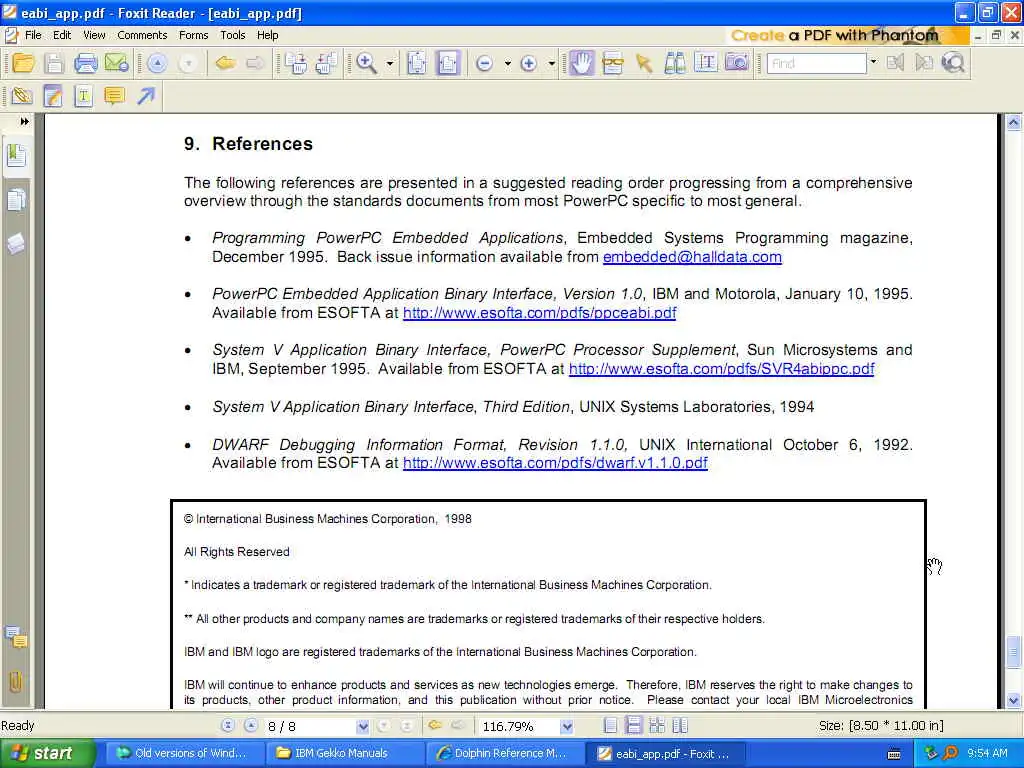Go to previous page with toolbar up arrow

click(x=157, y=63)
